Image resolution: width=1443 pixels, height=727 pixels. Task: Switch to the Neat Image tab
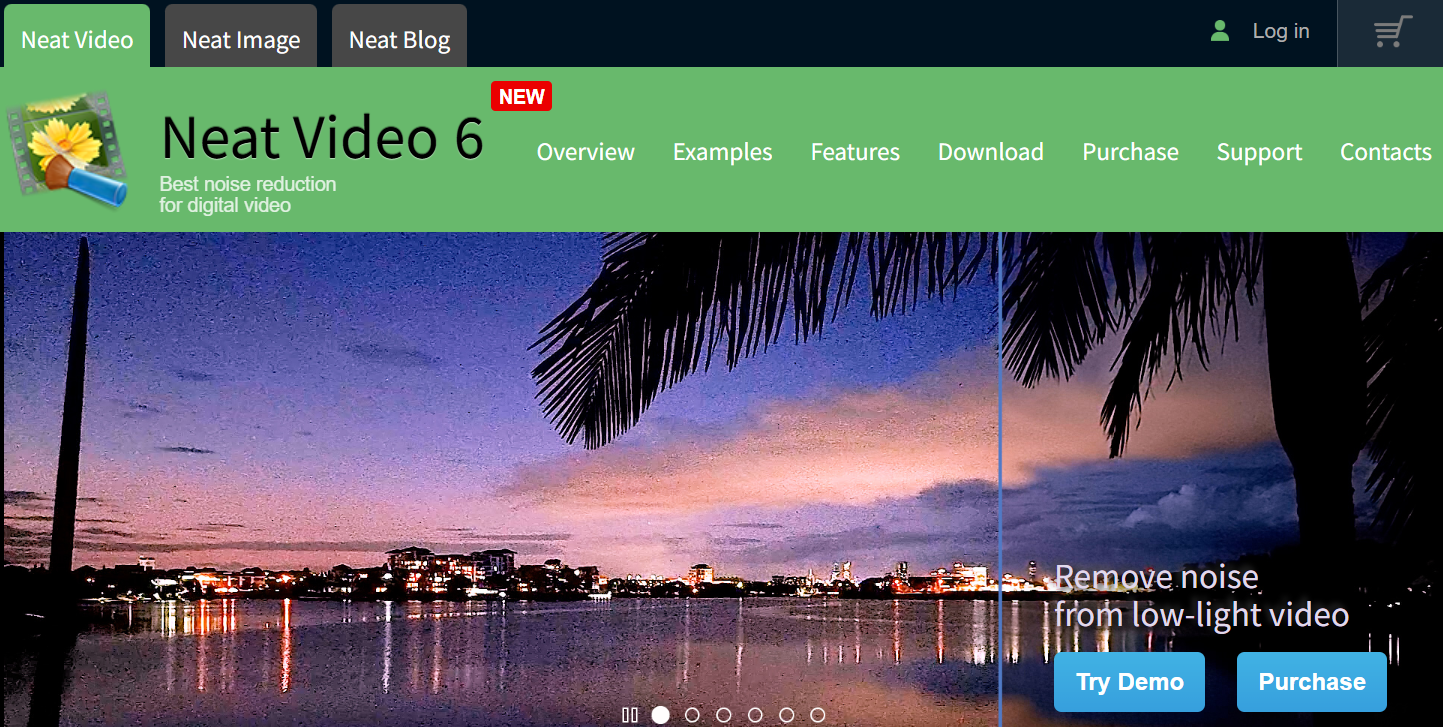pyautogui.click(x=241, y=37)
